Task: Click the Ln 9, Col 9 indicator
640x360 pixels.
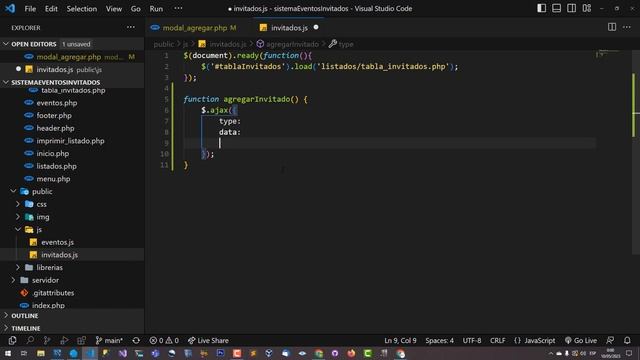Action: (x=400, y=340)
